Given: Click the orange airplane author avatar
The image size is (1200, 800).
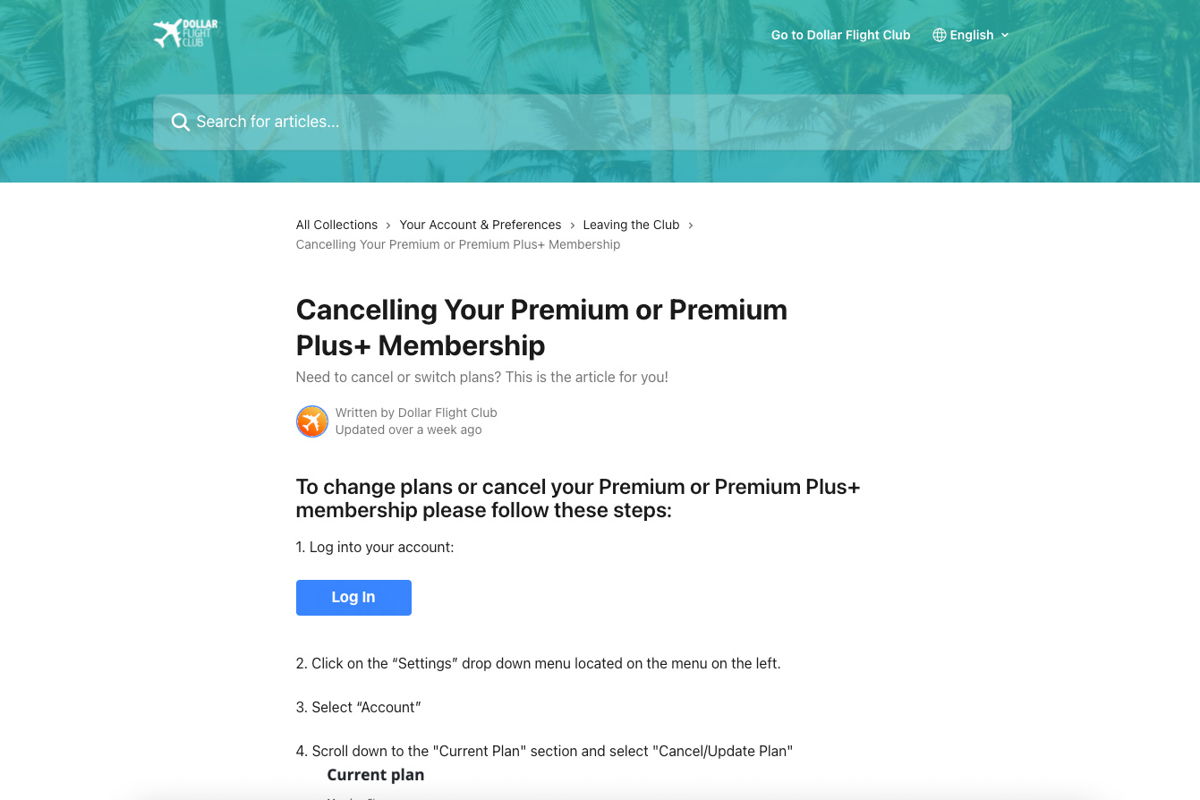Looking at the screenshot, I should pyautogui.click(x=312, y=421).
